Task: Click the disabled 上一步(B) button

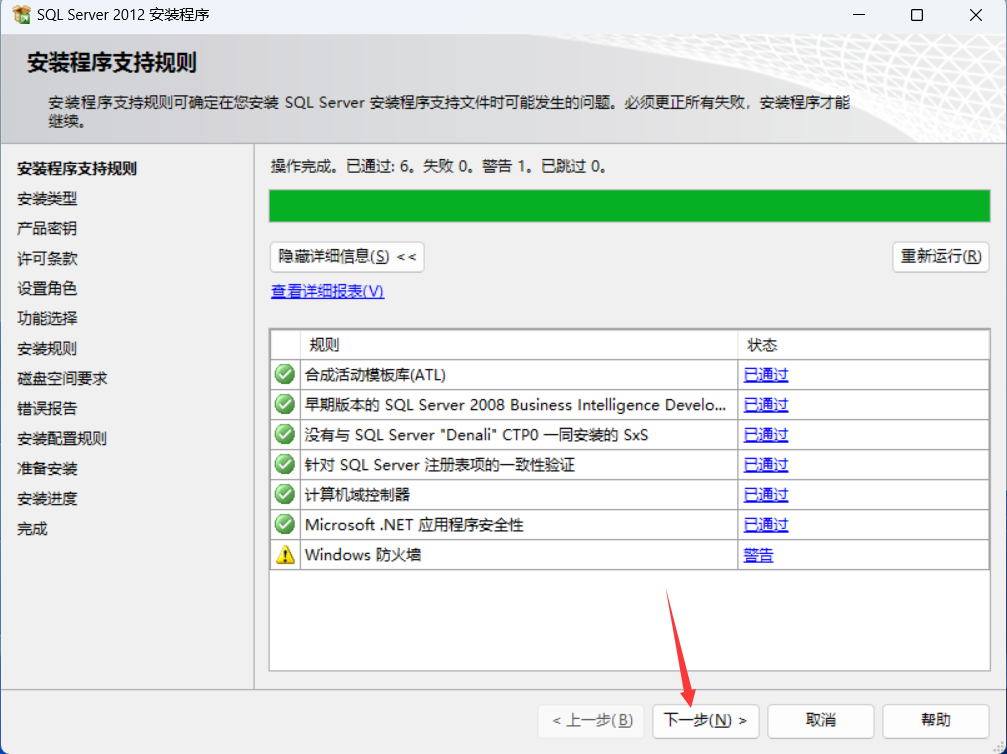Action: coord(591,721)
